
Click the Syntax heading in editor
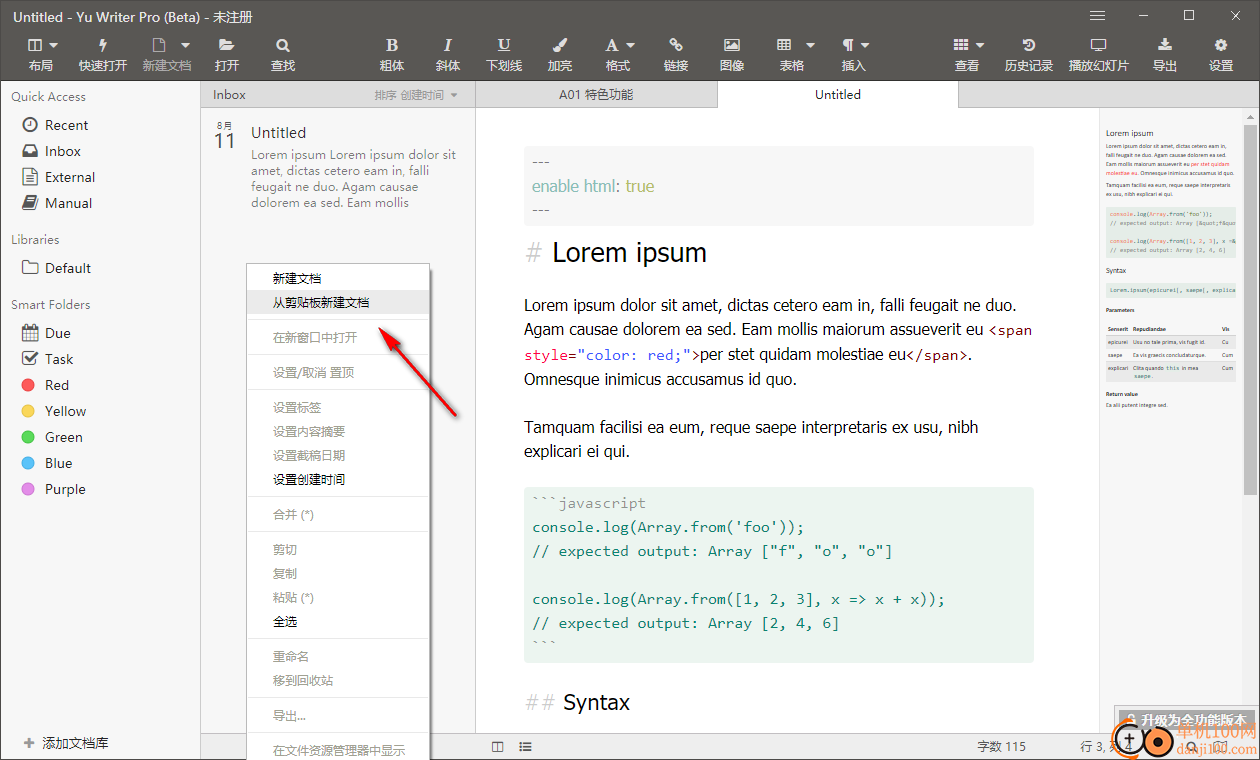[x=596, y=703]
